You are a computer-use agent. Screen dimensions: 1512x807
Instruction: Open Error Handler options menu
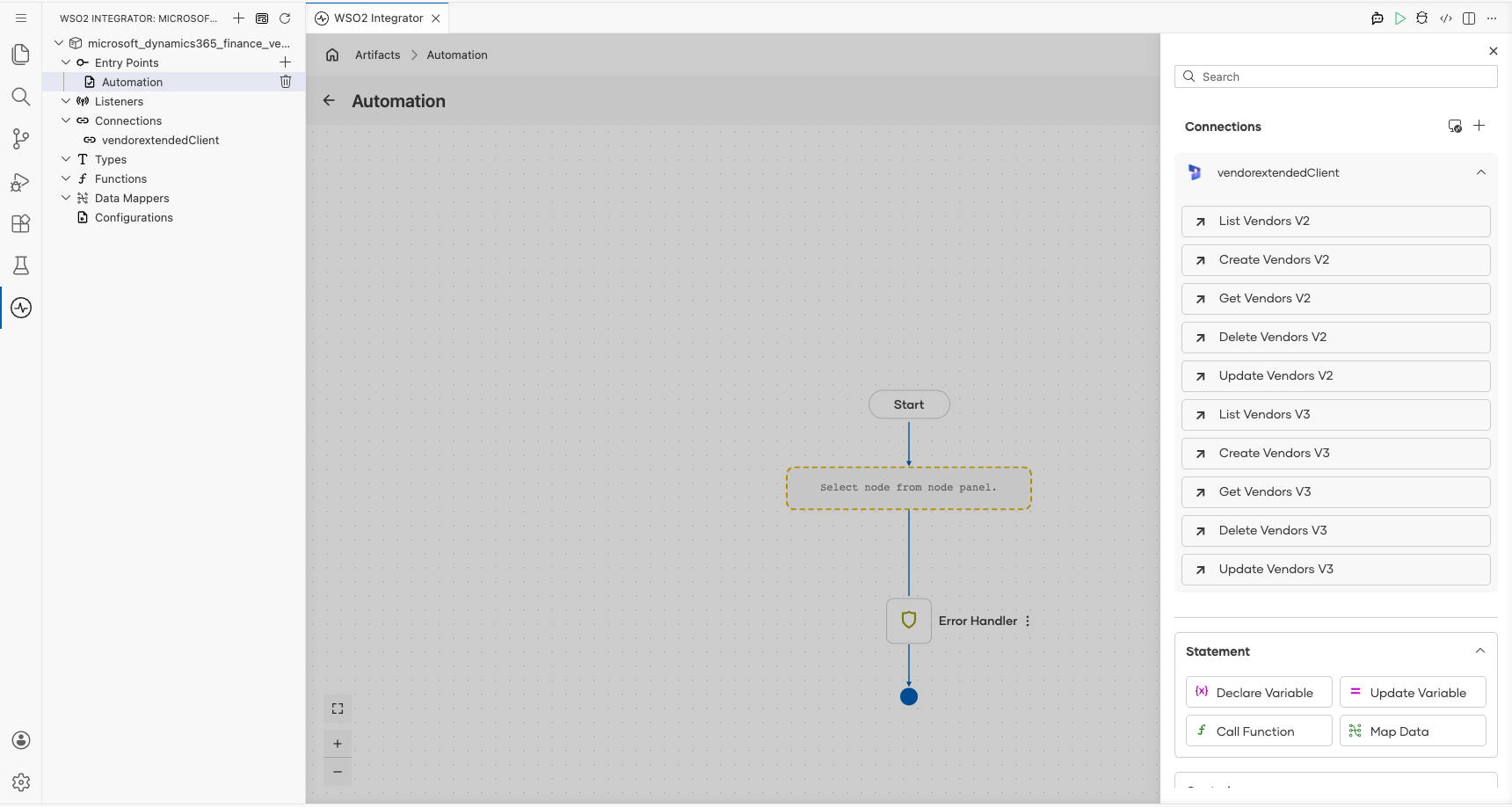1028,621
